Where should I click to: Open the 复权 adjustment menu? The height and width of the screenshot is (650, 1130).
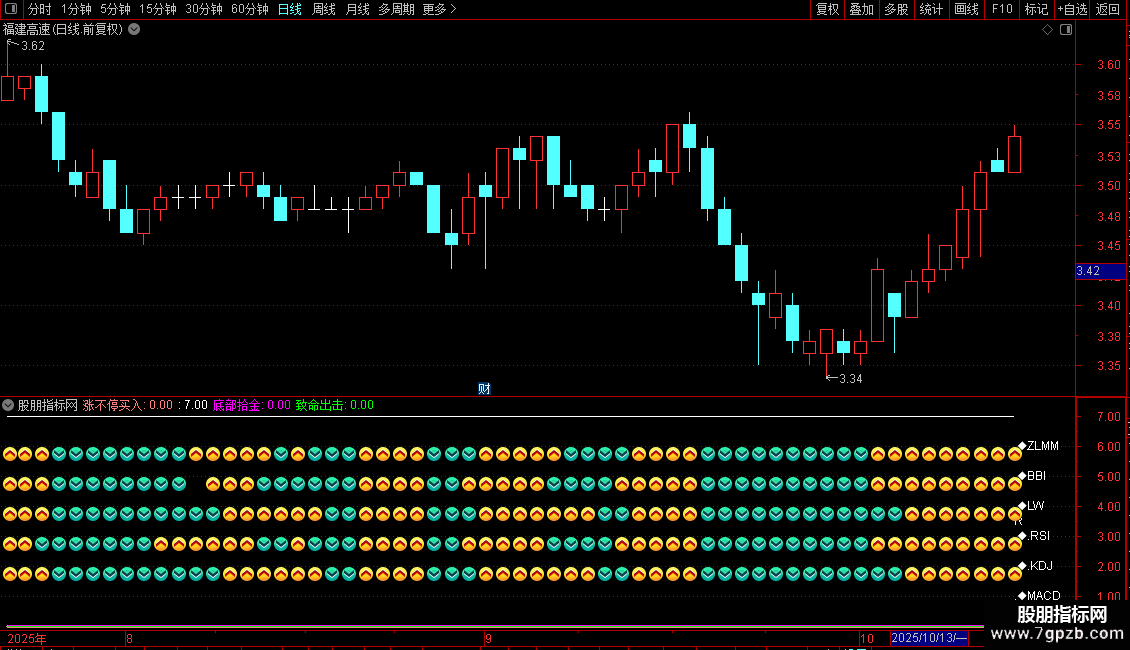827,9
